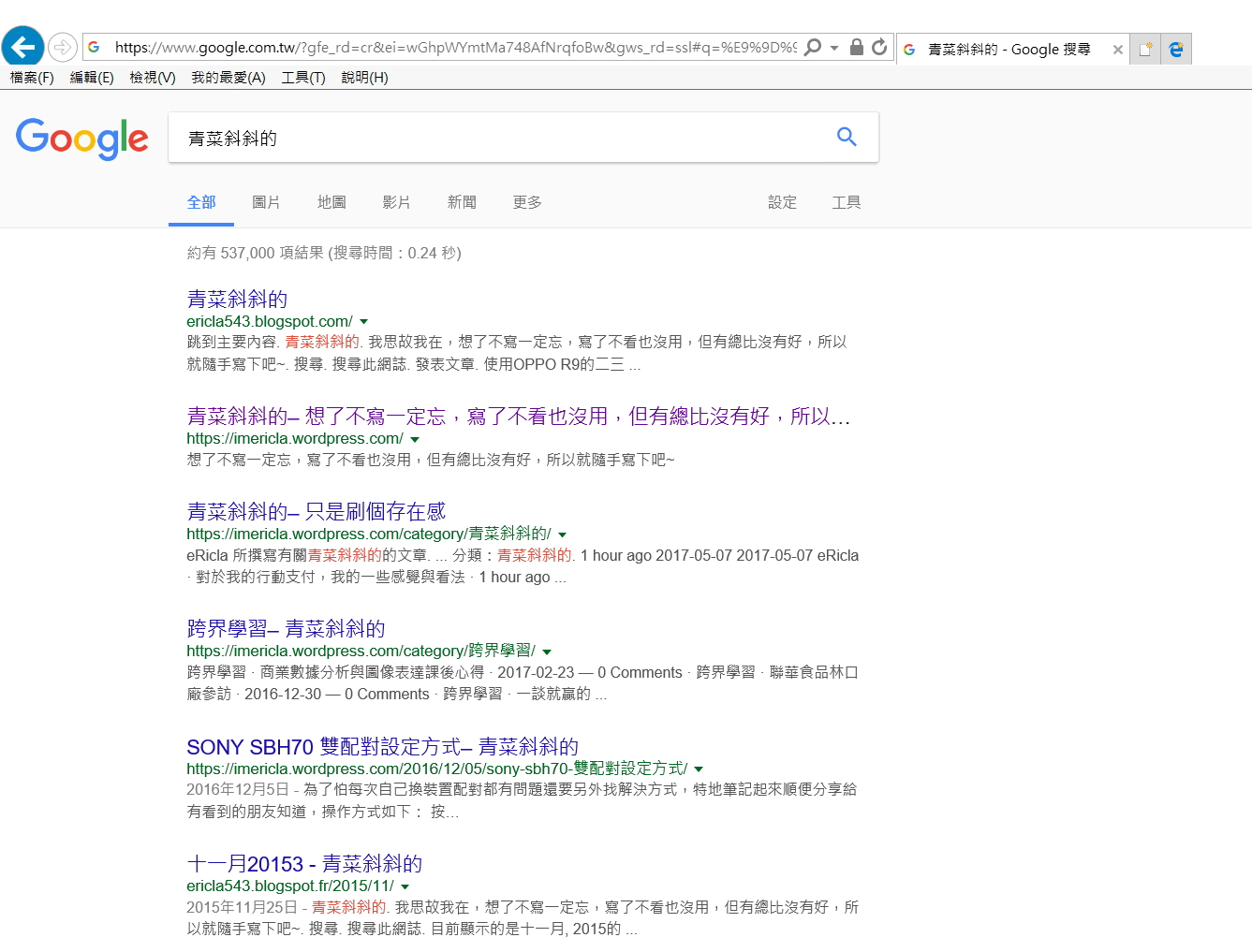Open result 青菜斜斜的– 只是刷個存在感

[x=317, y=511]
